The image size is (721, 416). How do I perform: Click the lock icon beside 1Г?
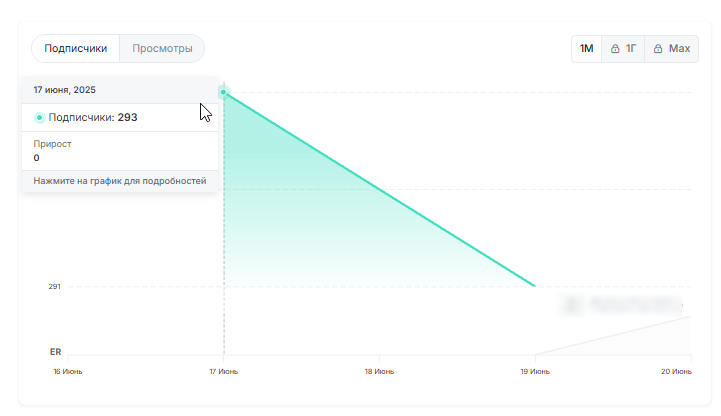pyautogui.click(x=615, y=48)
